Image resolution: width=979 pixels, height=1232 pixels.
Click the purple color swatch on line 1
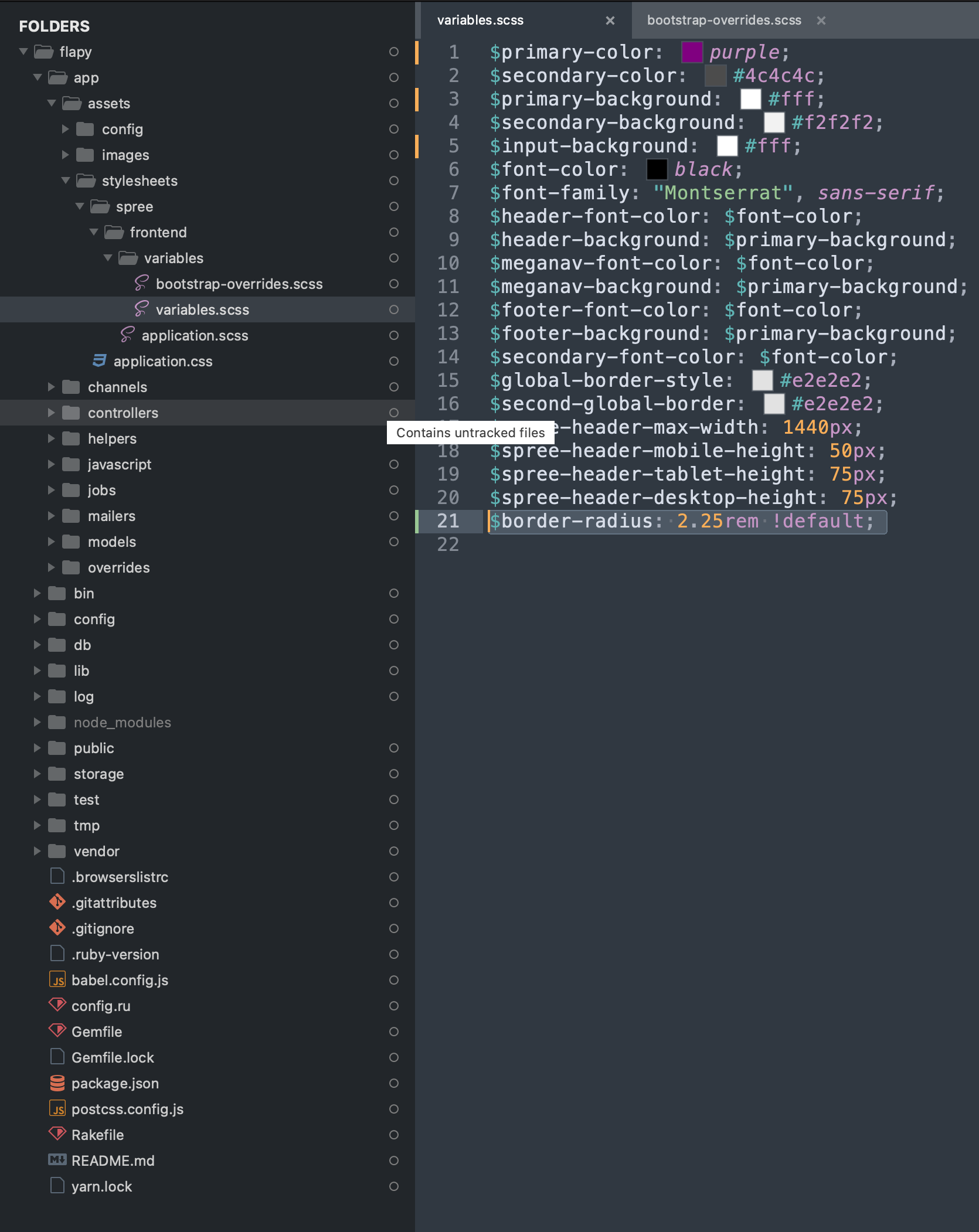694,52
